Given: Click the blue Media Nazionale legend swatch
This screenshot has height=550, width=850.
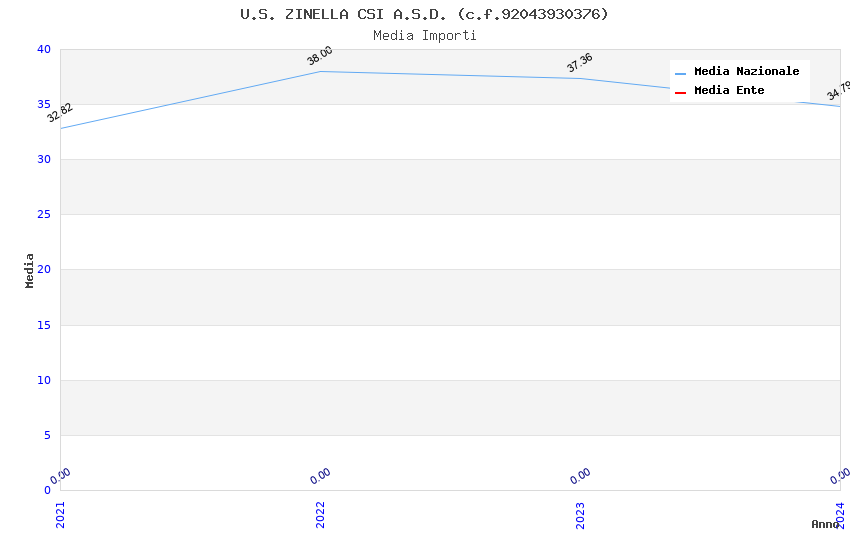Looking at the screenshot, I should [680, 73].
